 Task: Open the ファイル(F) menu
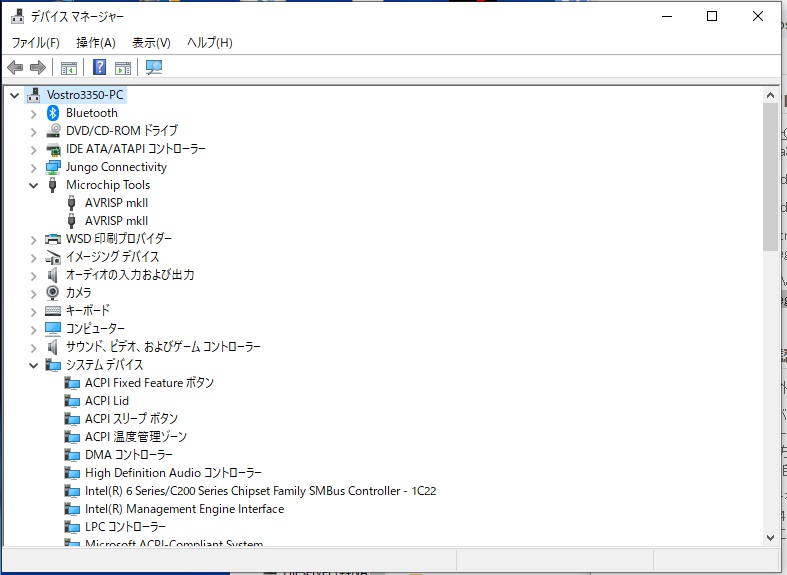tap(36, 43)
